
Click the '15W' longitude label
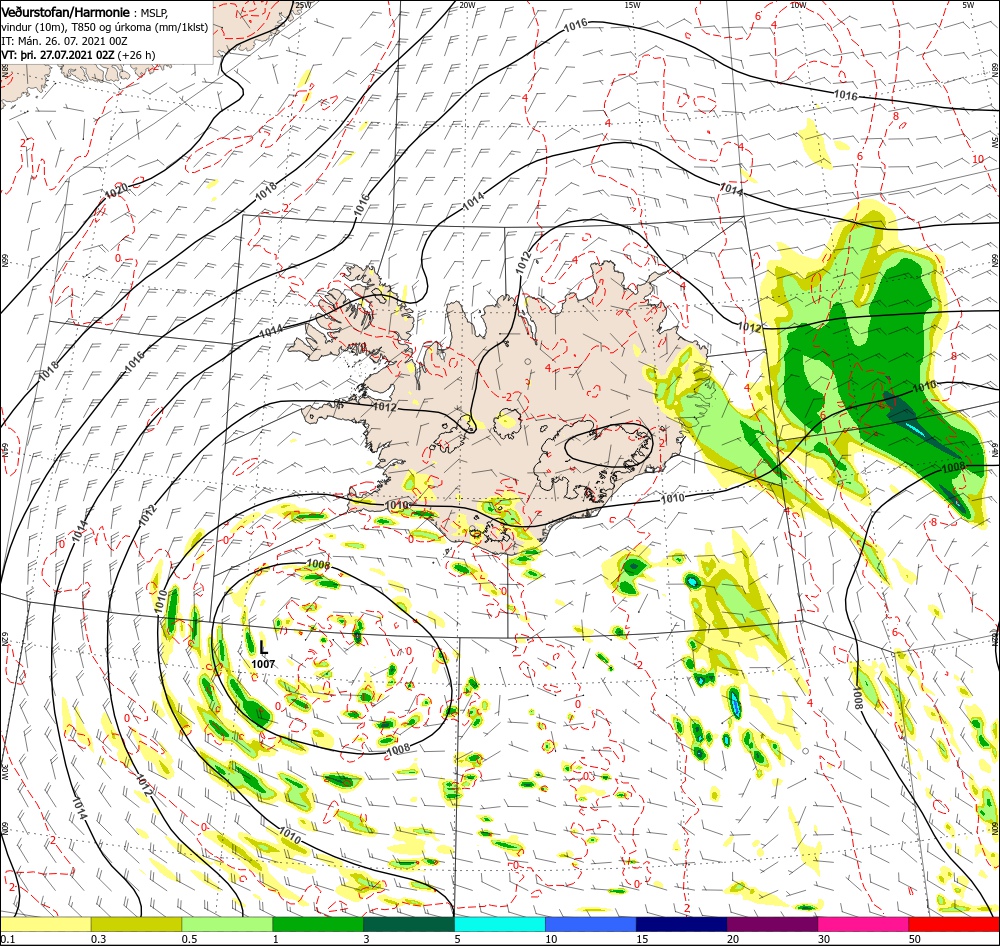[x=632, y=5]
